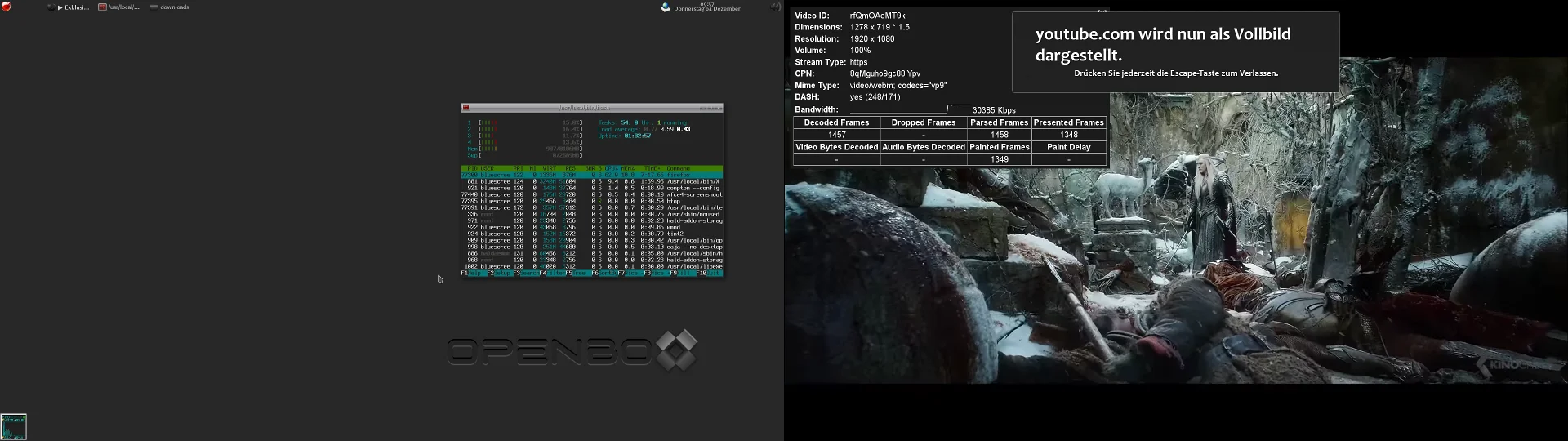
Task: Open the volume speaker icon in the tray
Action: click(775, 7)
